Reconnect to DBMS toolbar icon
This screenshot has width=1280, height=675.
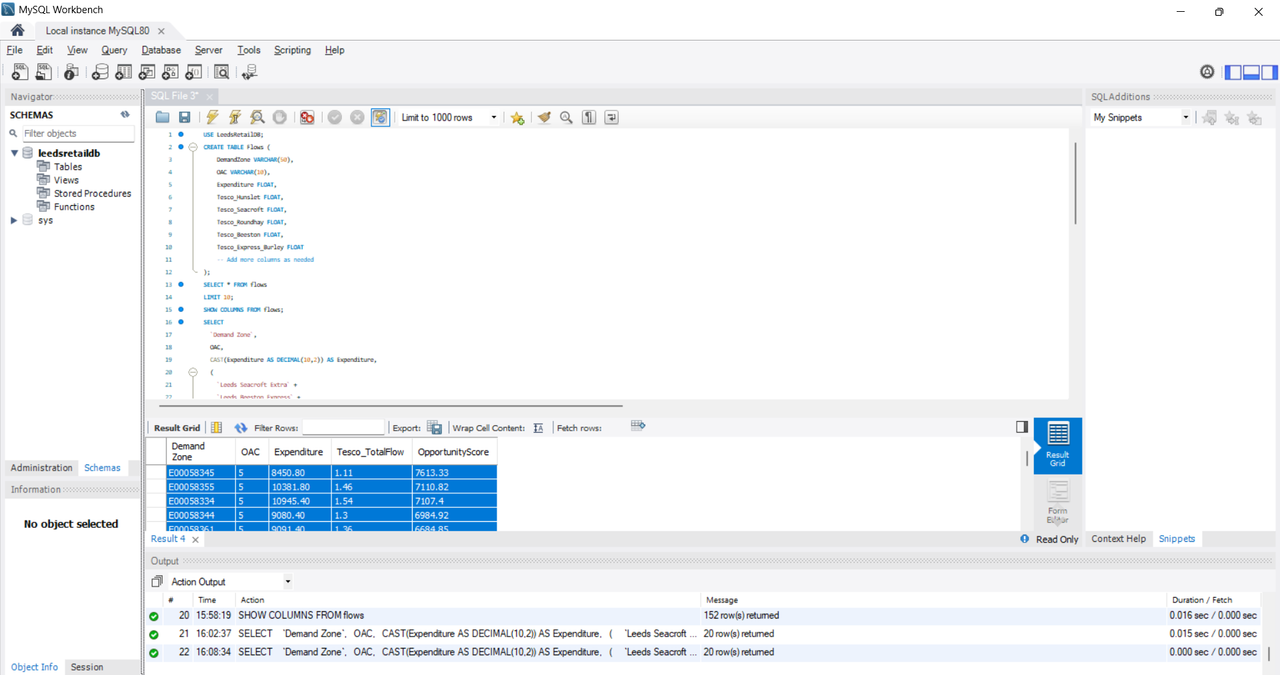pyautogui.click(x=250, y=72)
